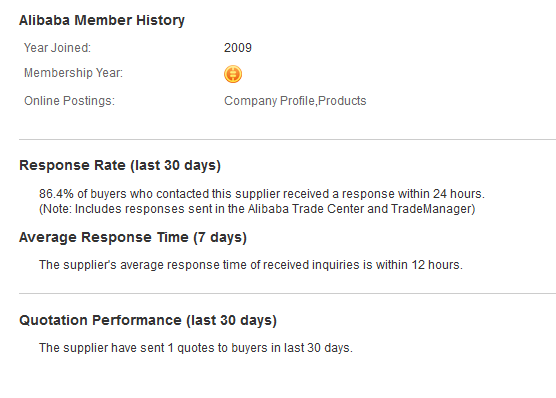Viewport: 556px width, 398px height.
Task: Click the gold Membership Year badge icon
Action: click(233, 74)
